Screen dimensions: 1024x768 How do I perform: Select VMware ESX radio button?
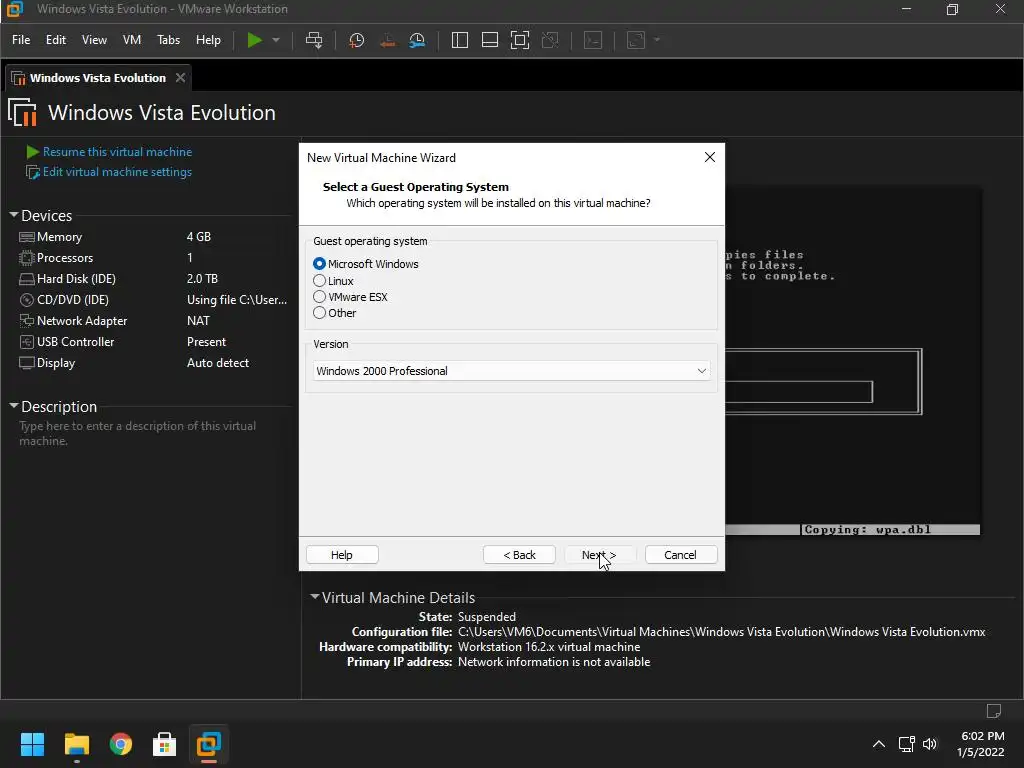click(319, 296)
